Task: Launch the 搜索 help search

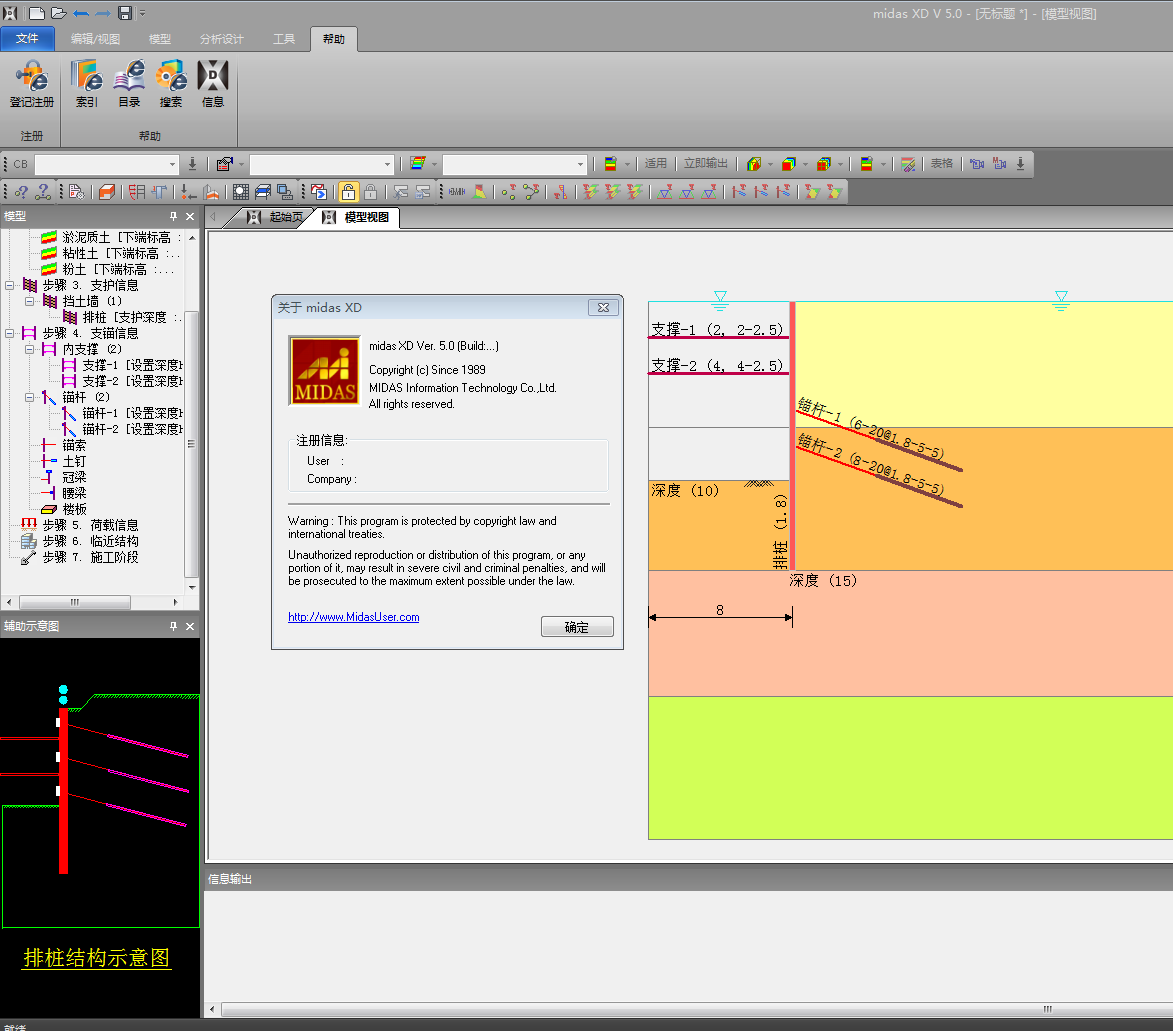Action: 171,84
